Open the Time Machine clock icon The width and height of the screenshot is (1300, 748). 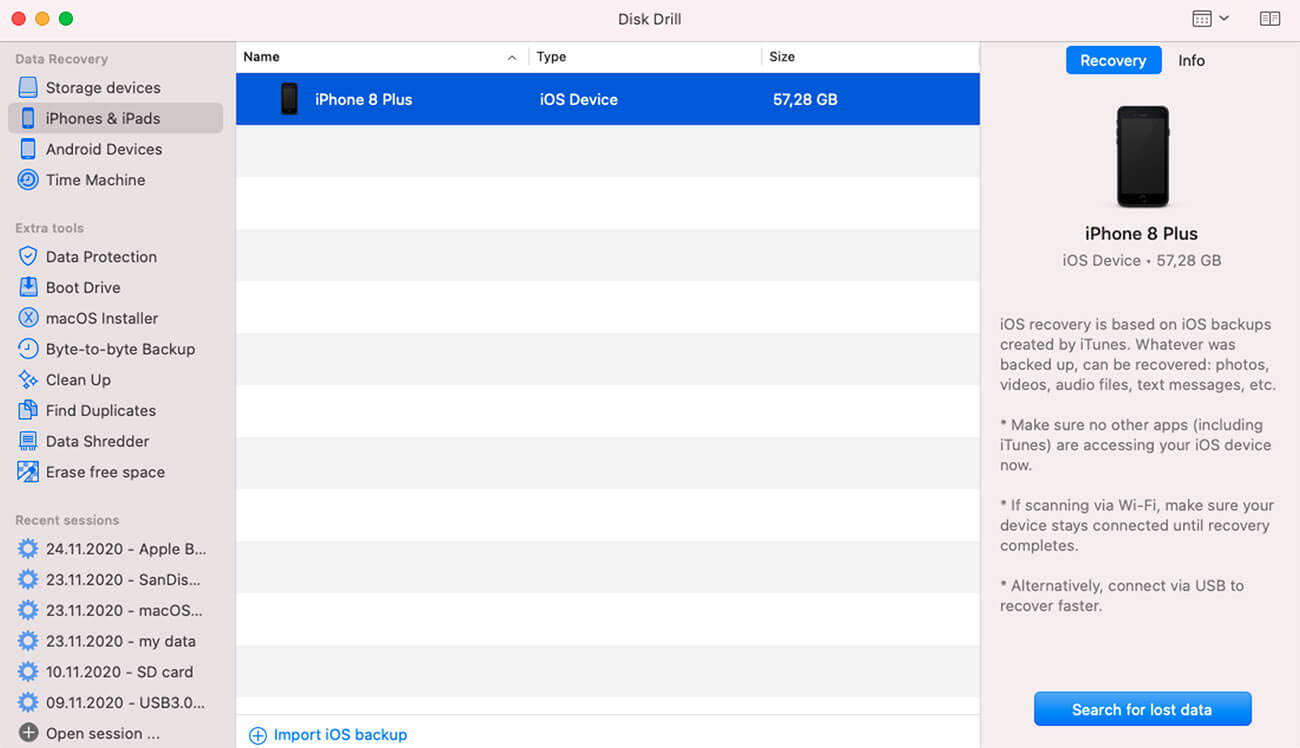[x=28, y=180]
